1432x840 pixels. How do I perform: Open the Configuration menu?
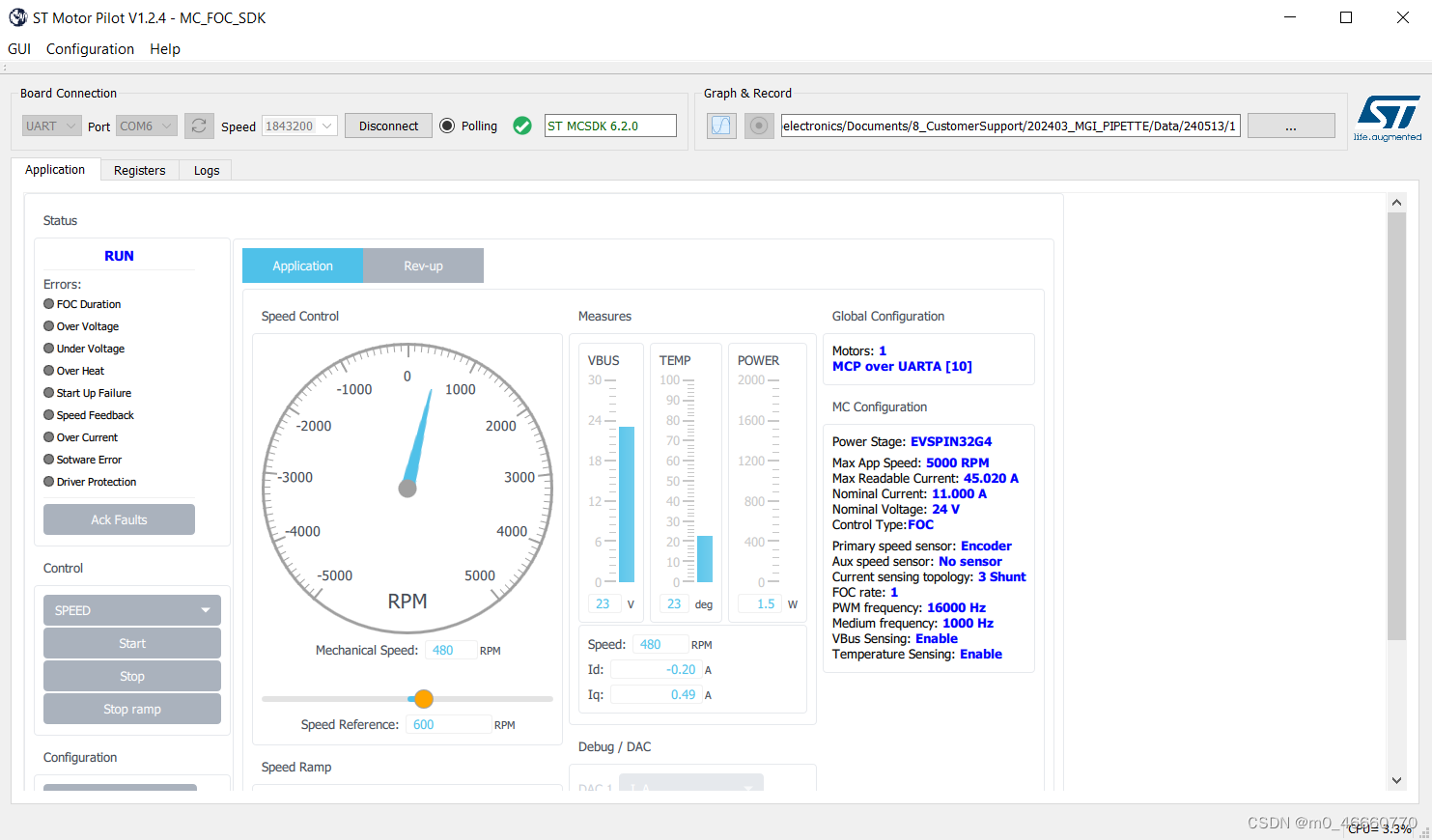click(90, 48)
